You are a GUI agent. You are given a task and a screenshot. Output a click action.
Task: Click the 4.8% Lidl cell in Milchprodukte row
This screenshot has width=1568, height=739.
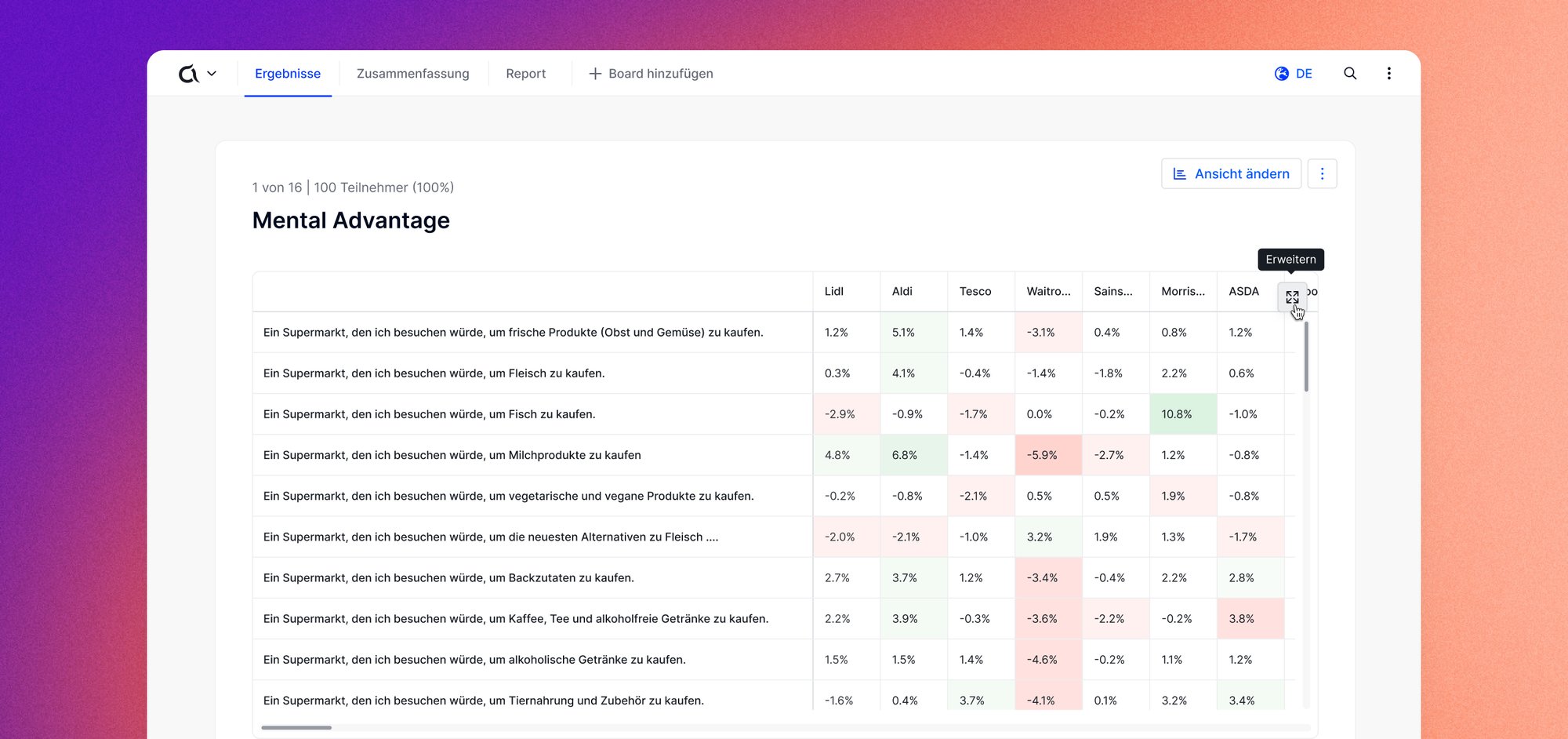(x=847, y=455)
